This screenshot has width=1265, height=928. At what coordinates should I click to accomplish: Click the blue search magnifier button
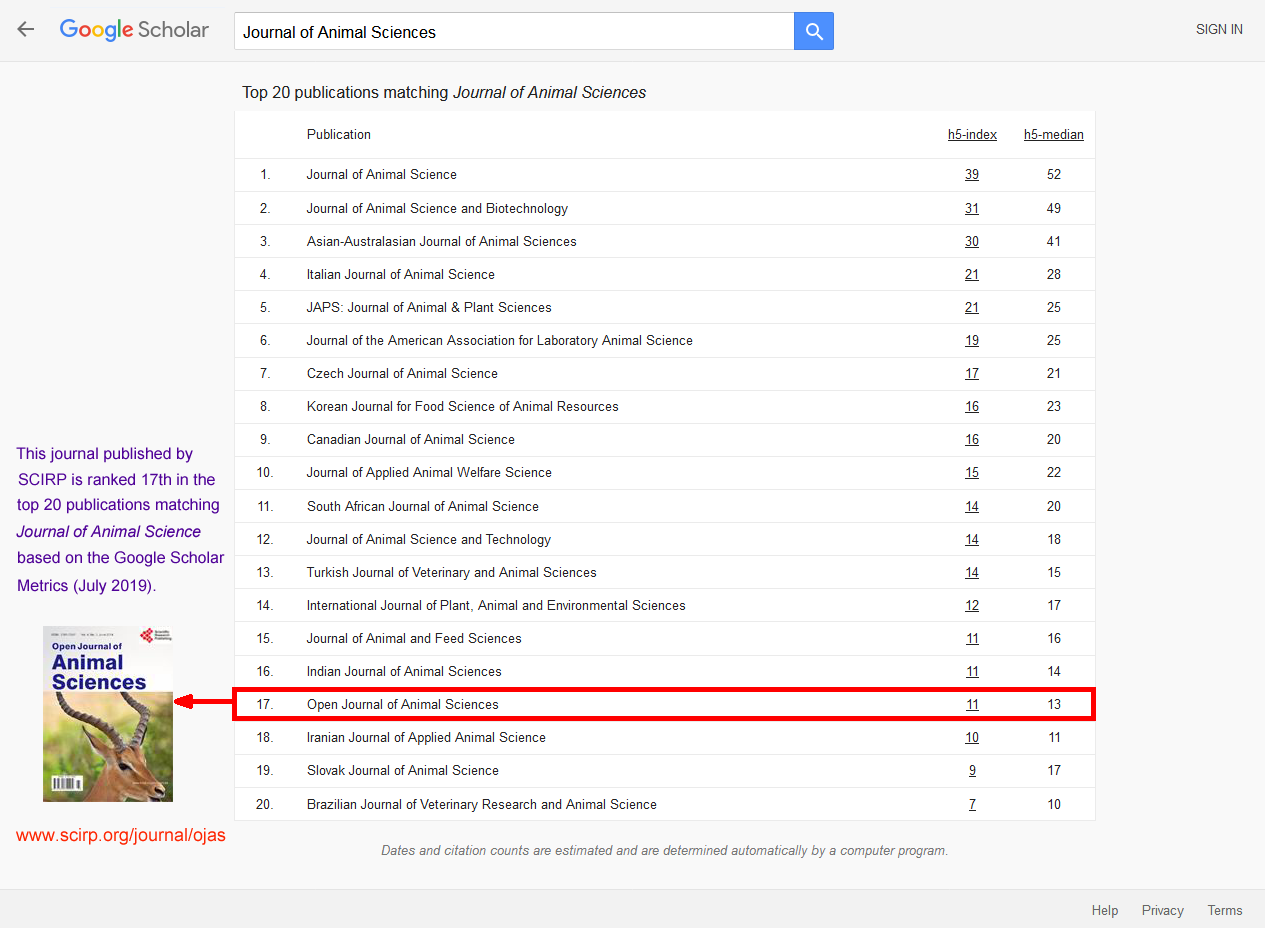814,32
